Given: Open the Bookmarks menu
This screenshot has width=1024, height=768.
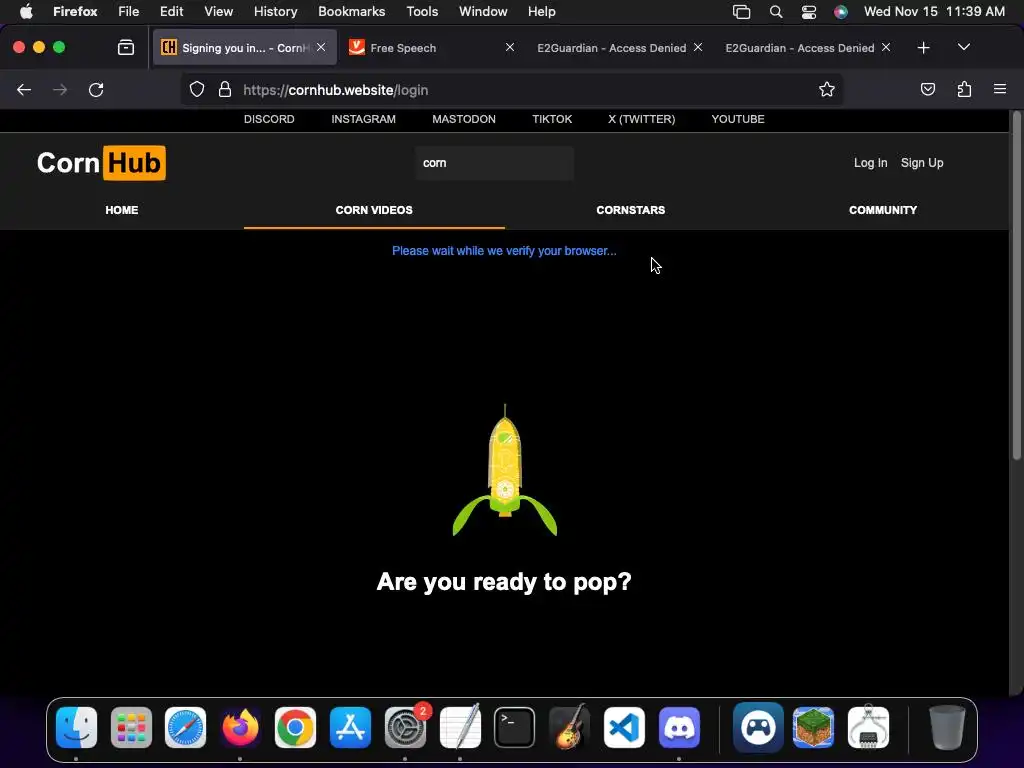Looking at the screenshot, I should pos(351,12).
